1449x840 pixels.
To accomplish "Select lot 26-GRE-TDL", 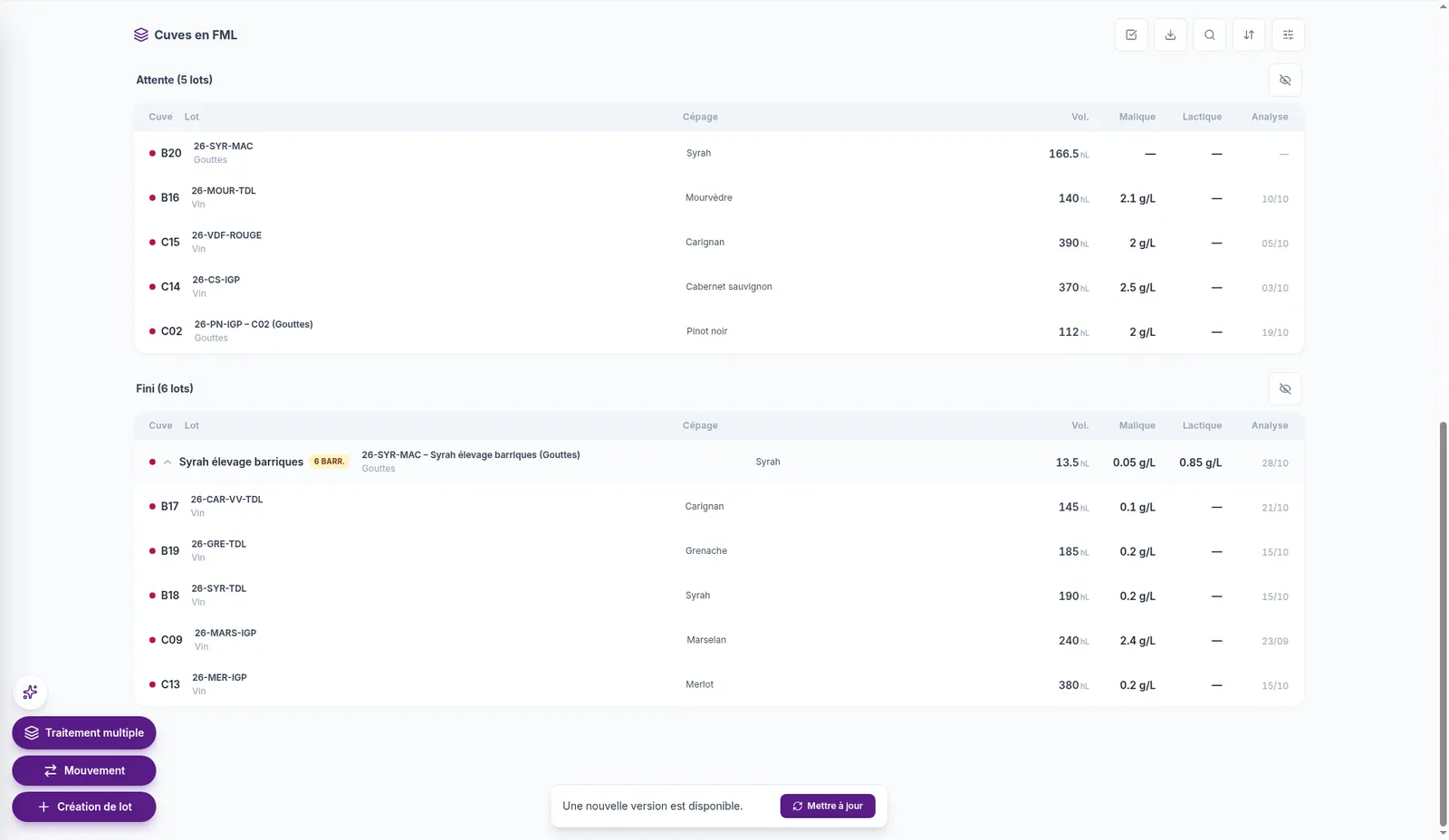I will (218, 544).
